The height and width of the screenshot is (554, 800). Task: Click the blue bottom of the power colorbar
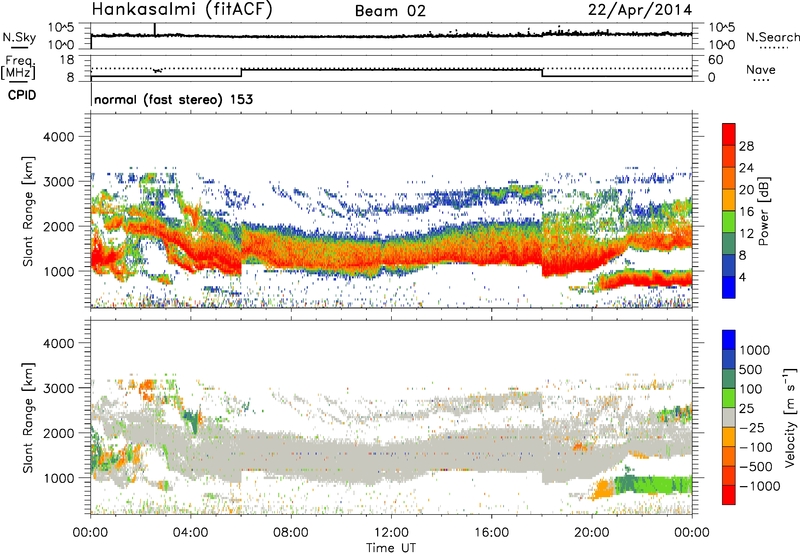coord(729,287)
